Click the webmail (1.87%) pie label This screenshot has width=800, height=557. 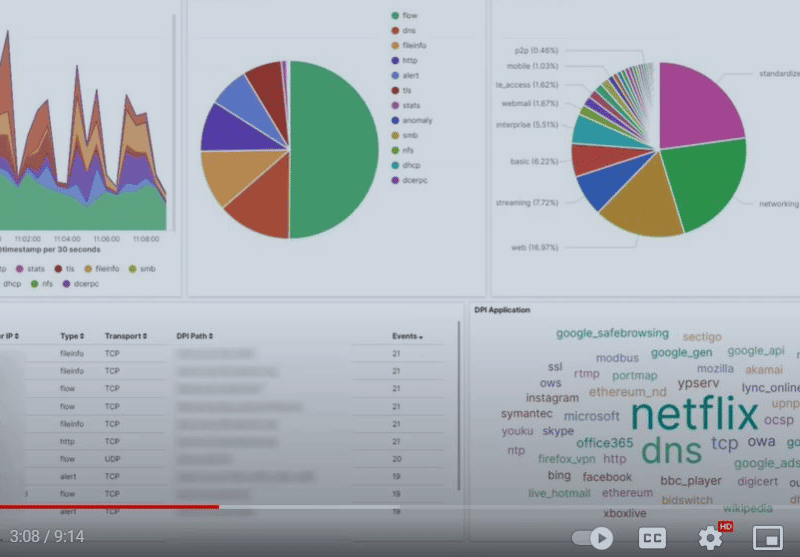pyautogui.click(x=530, y=104)
